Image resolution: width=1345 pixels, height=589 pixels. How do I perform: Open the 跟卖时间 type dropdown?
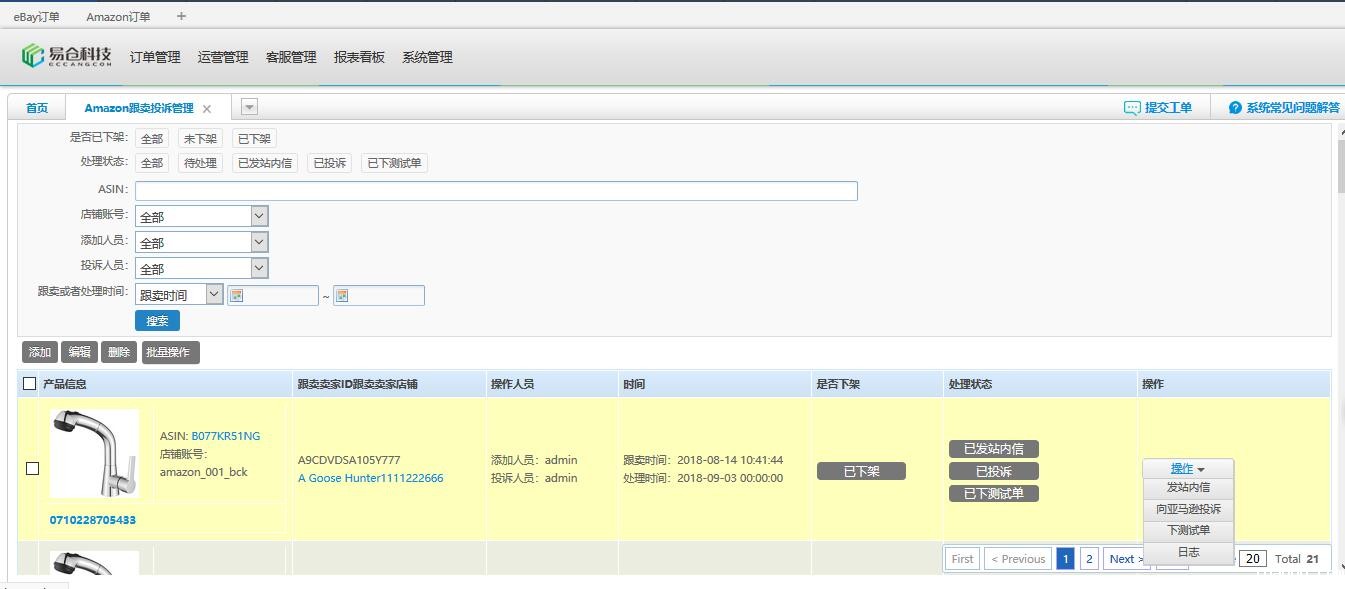click(214, 294)
